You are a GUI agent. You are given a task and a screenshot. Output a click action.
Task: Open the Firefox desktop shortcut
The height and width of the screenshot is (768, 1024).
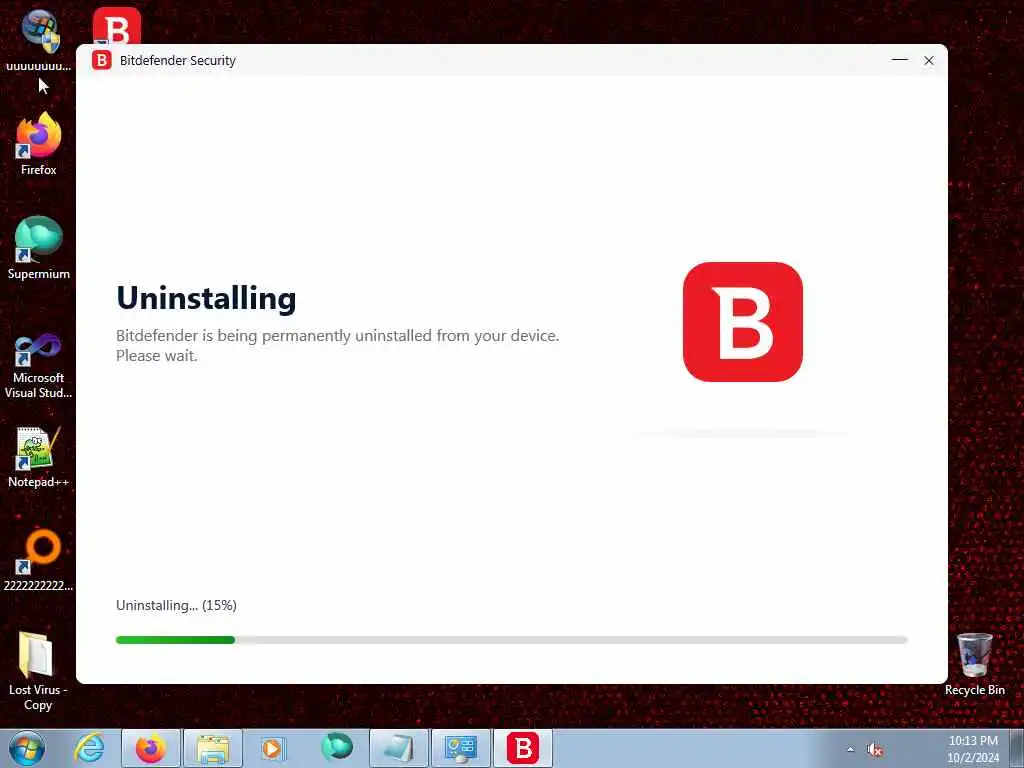tap(39, 142)
